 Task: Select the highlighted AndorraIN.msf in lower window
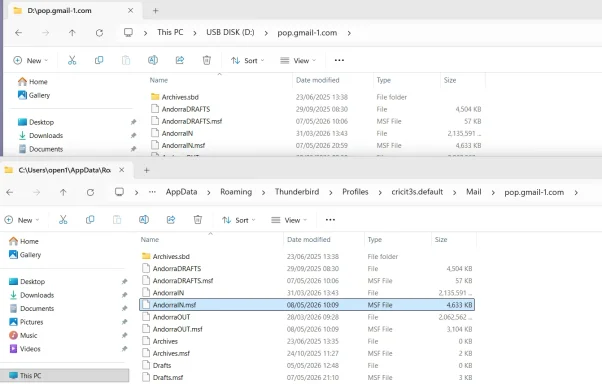(x=307, y=305)
